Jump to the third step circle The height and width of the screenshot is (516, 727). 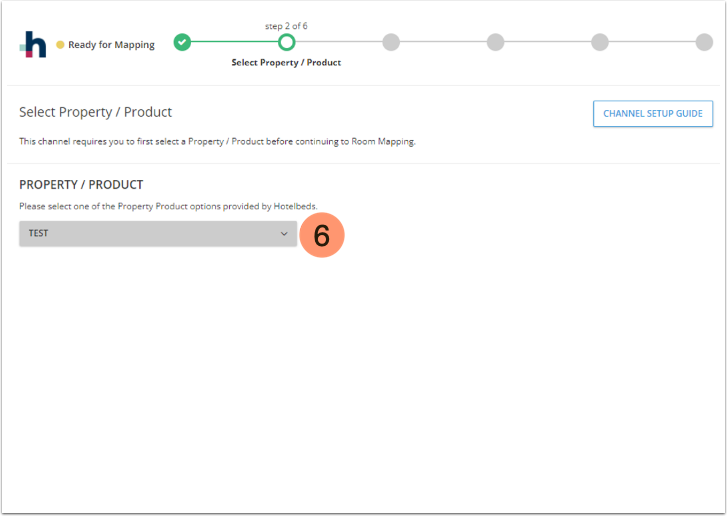391,42
